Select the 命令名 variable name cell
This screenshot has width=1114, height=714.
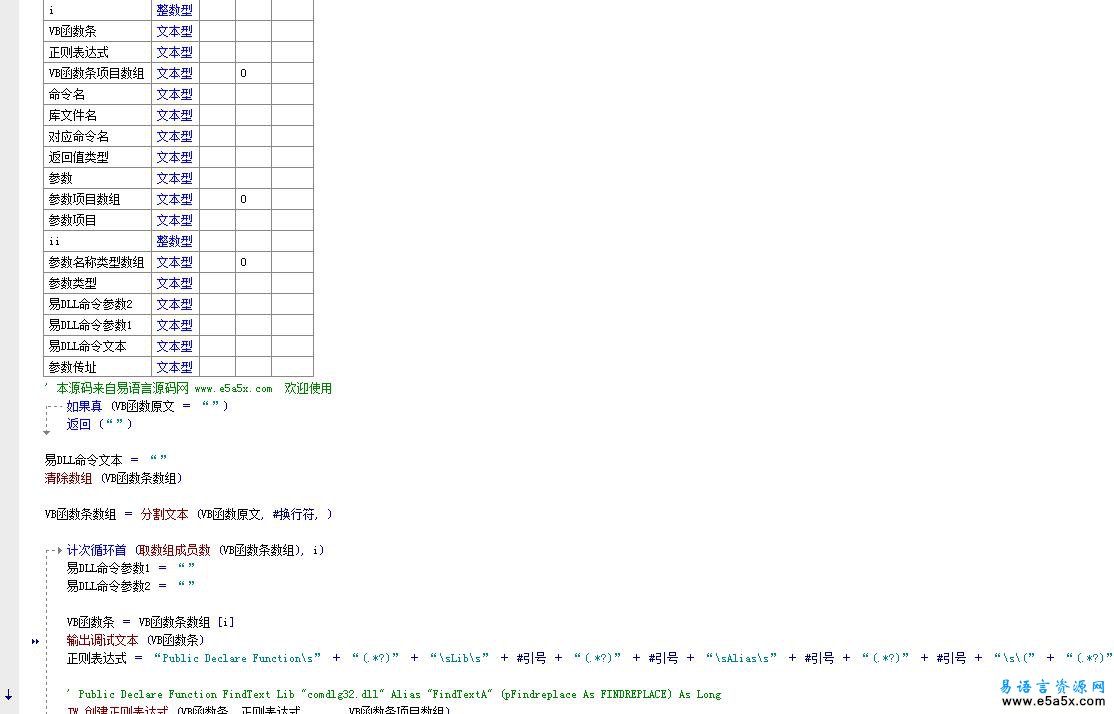point(97,94)
